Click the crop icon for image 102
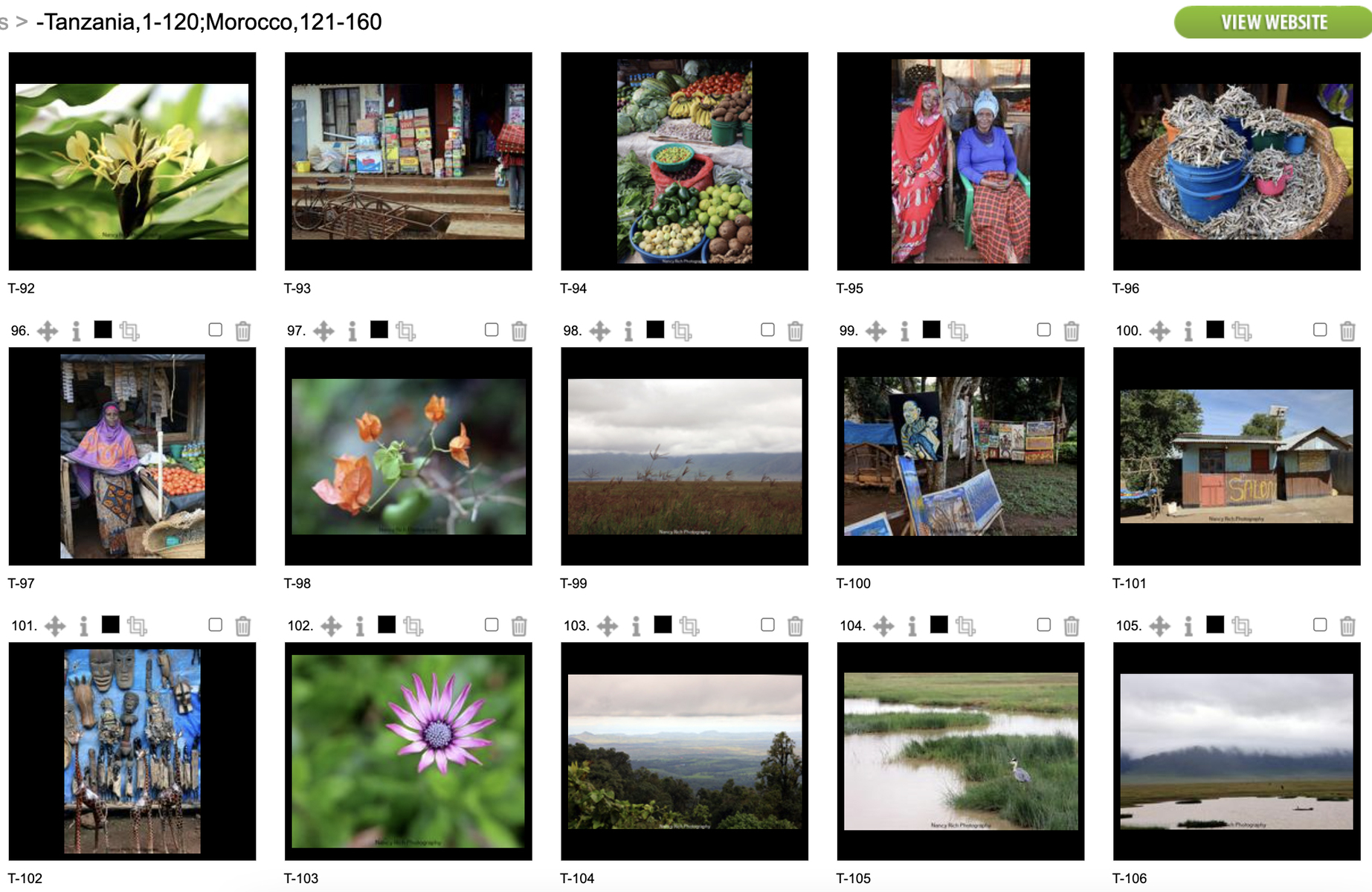 pos(413,626)
